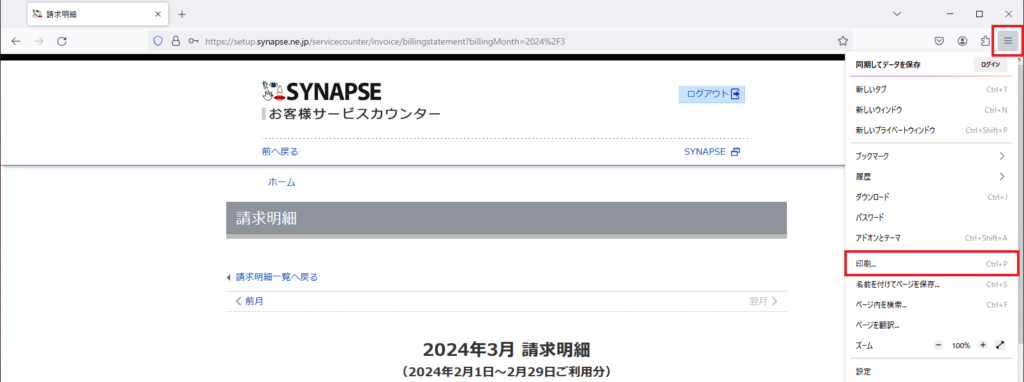Open the list all tabs dropdown
1024x382 pixels.
click(897, 14)
